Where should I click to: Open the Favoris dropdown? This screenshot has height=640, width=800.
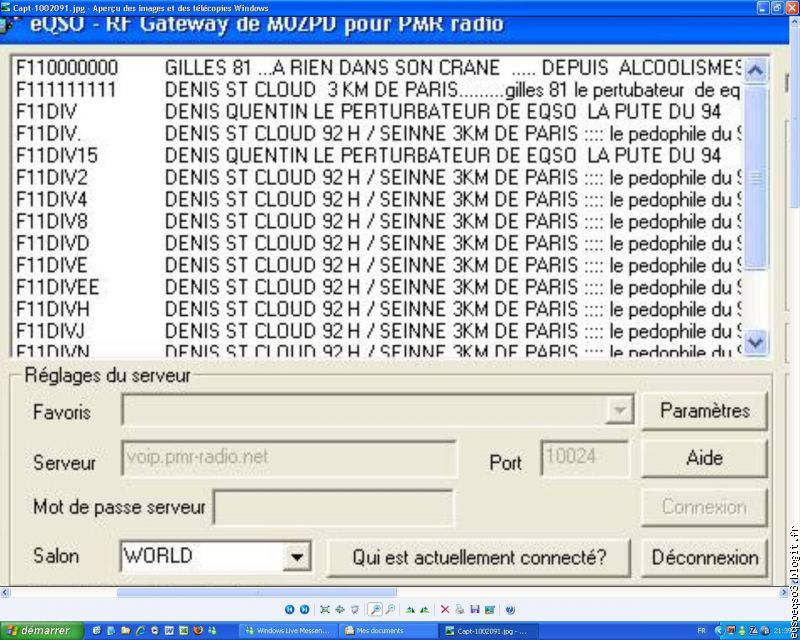[x=619, y=410]
